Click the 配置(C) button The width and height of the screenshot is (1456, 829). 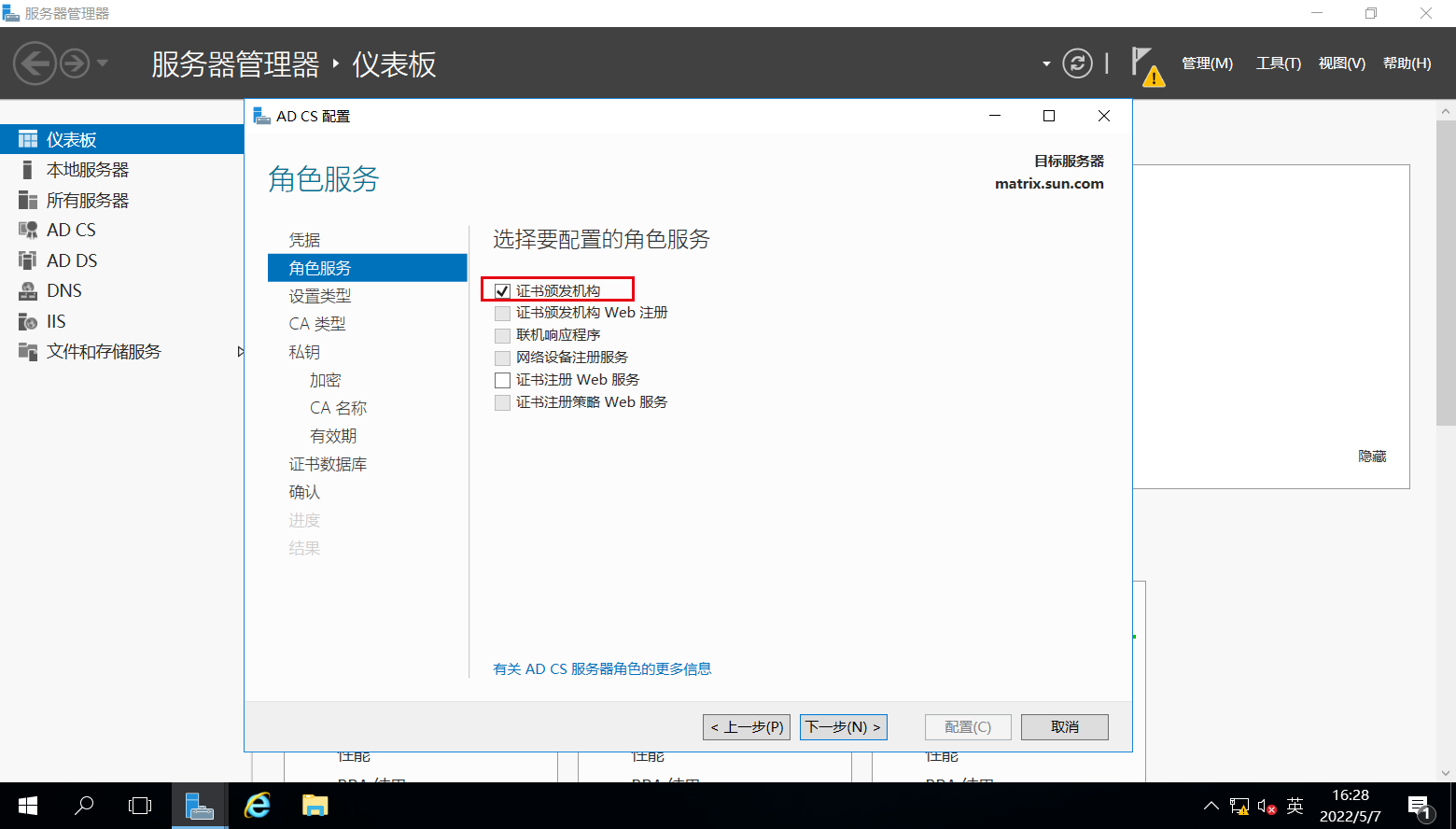click(968, 727)
